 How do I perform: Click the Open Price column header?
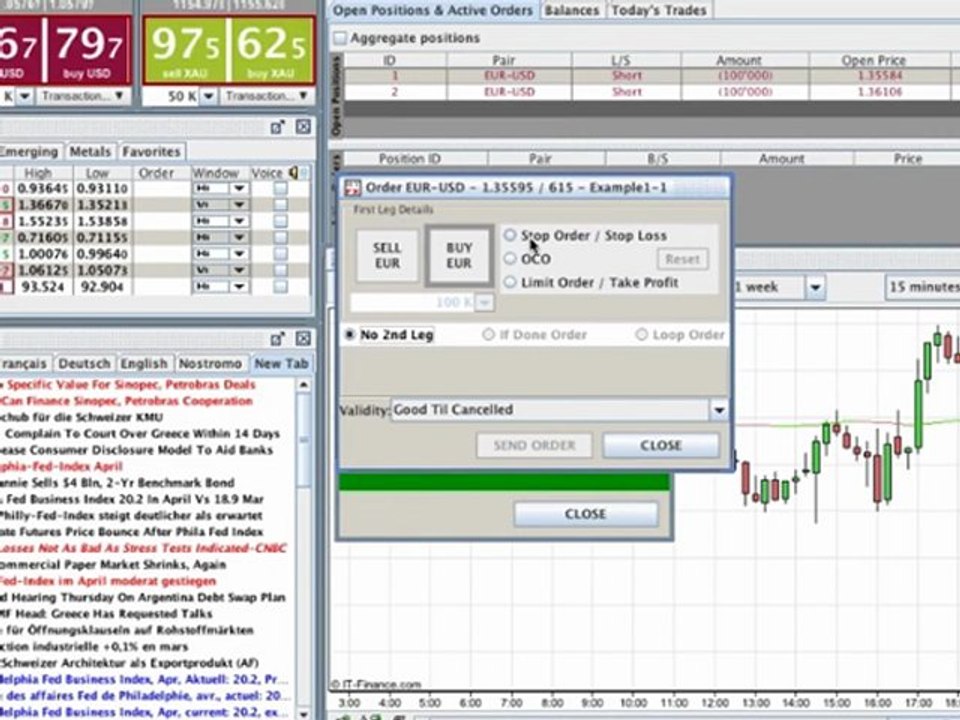874,60
